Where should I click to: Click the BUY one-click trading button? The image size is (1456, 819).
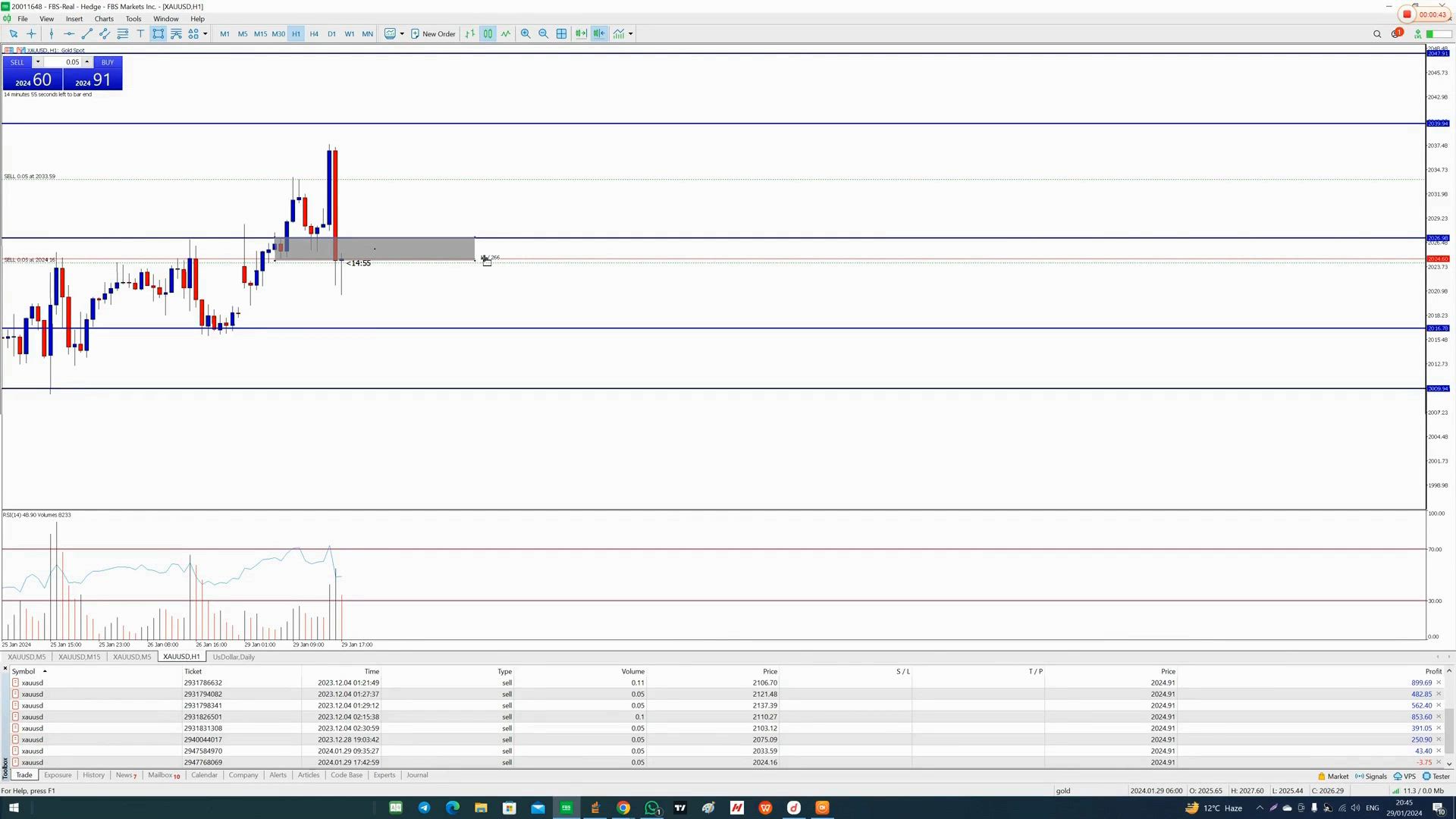108,62
